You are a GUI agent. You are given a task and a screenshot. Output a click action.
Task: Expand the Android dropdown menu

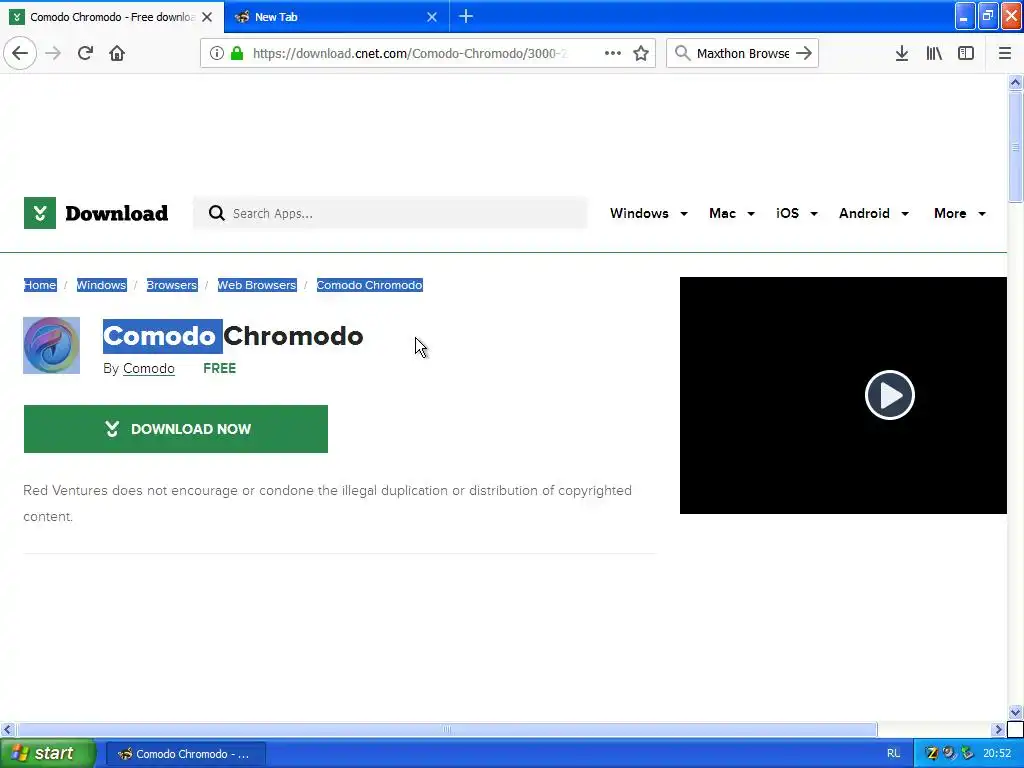(x=874, y=214)
